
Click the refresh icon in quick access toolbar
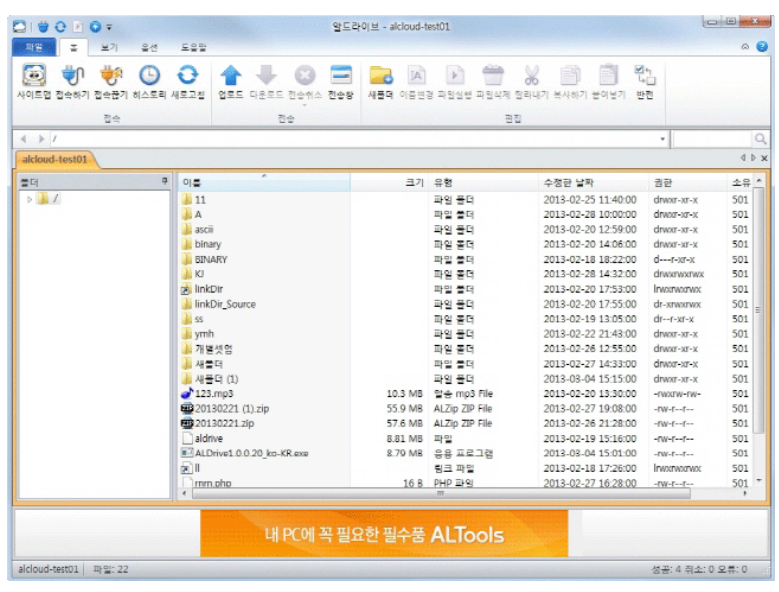61,27
